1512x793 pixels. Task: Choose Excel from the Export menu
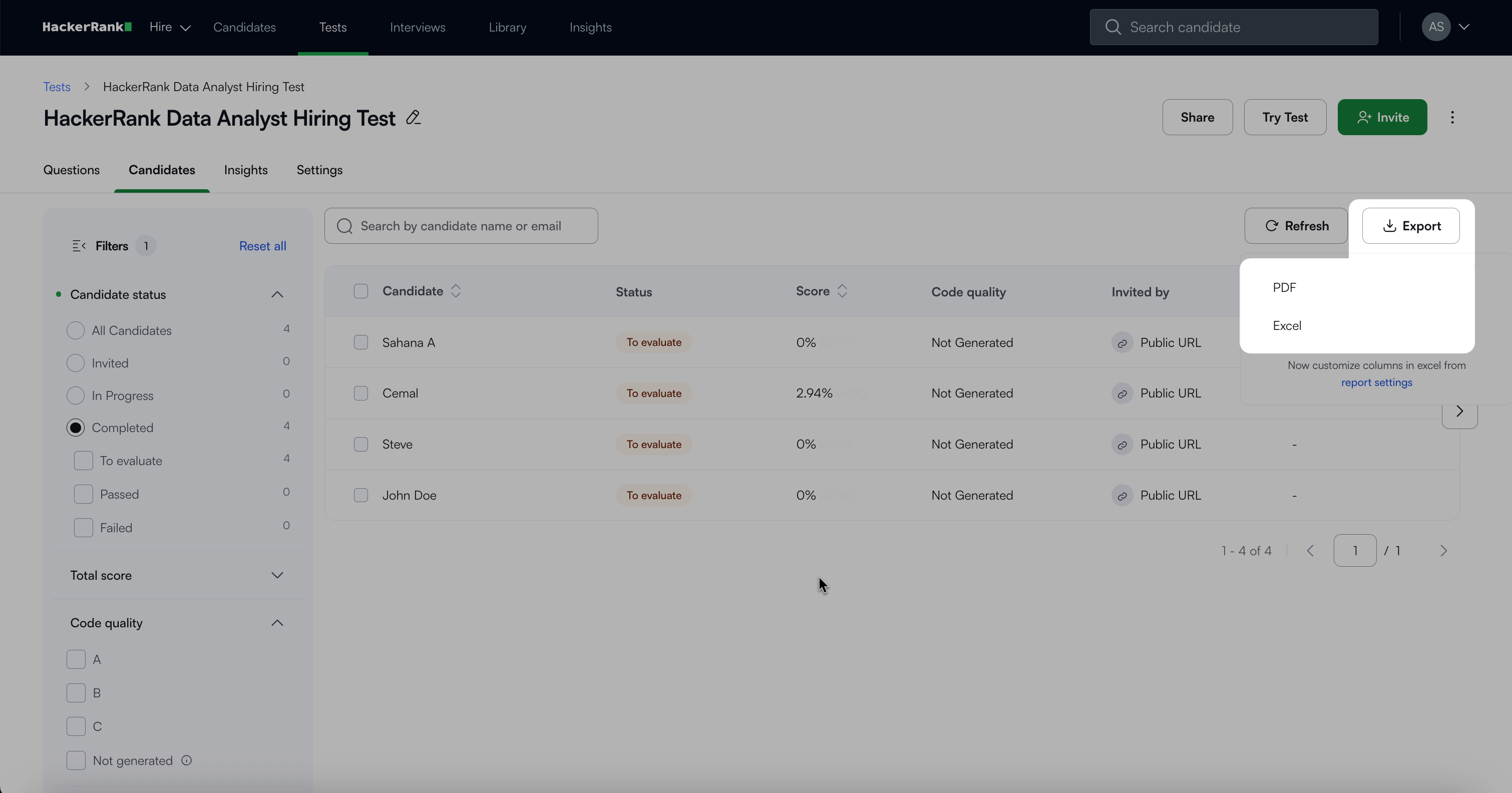(x=1287, y=326)
